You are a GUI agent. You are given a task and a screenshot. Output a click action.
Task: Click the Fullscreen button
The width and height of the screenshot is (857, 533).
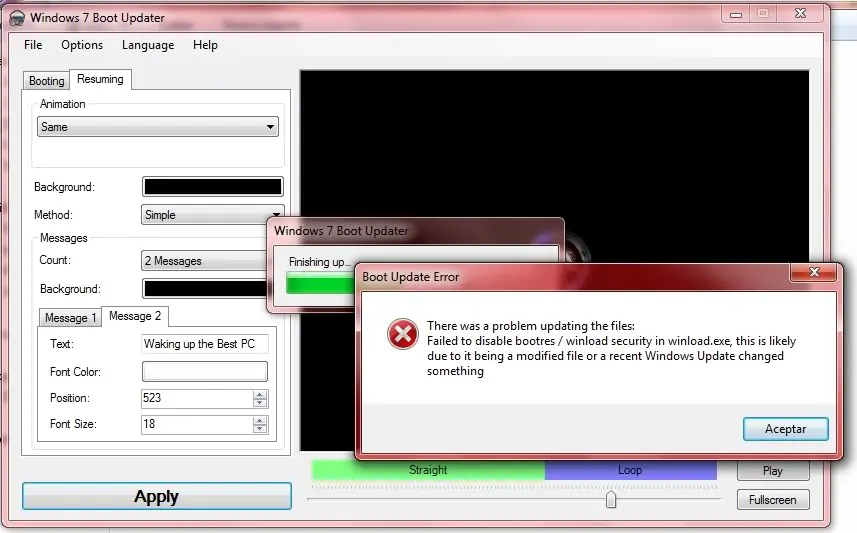[x=773, y=500]
